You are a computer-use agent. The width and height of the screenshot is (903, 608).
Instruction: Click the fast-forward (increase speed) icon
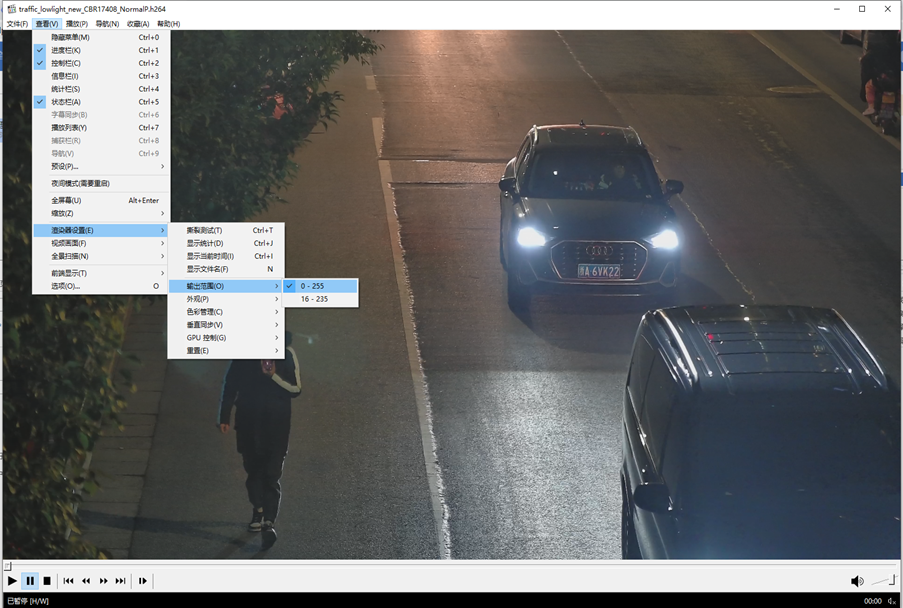tap(103, 581)
